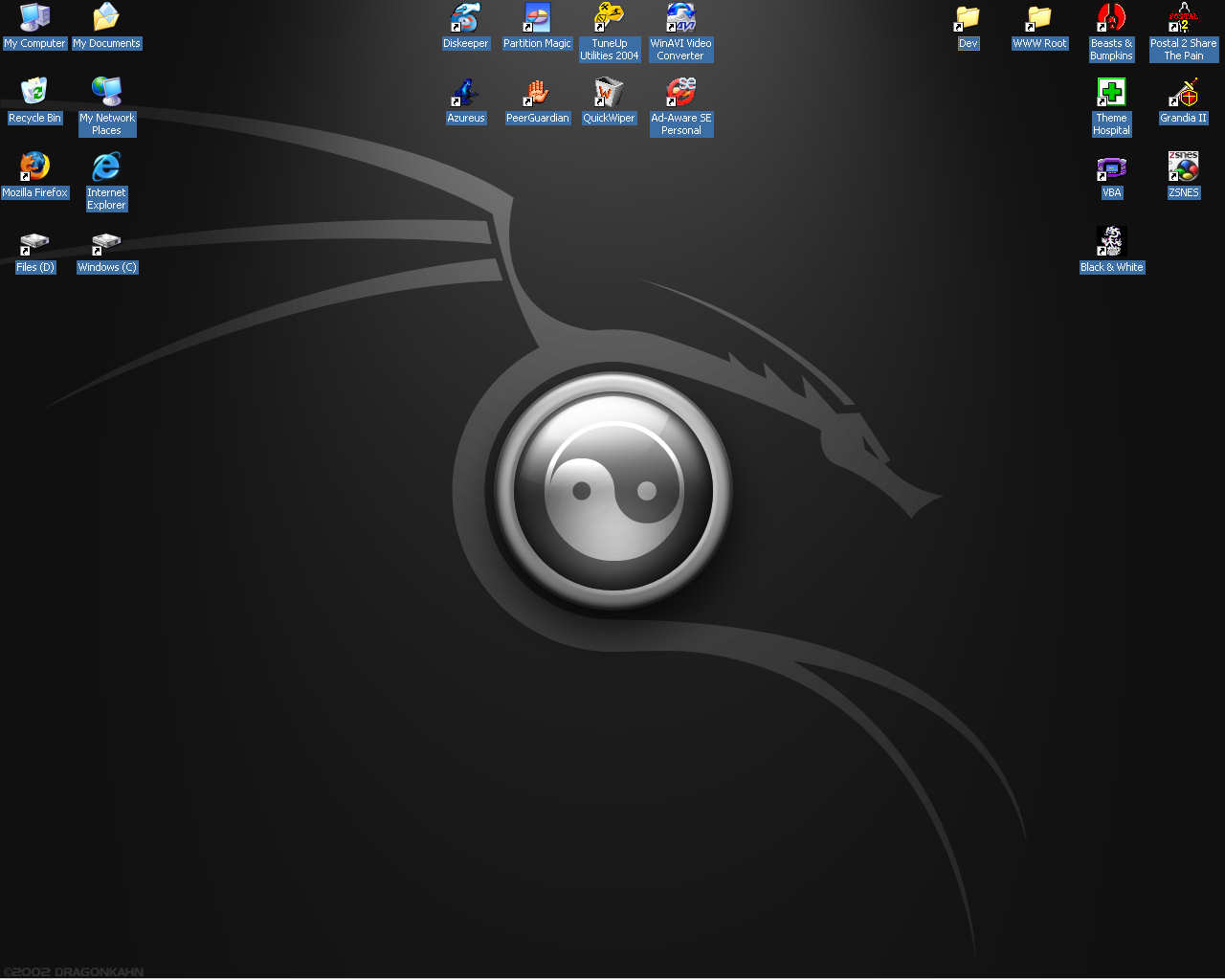Click the Theme Hospital game icon
The height and width of the screenshot is (980, 1225).
click(x=1111, y=92)
